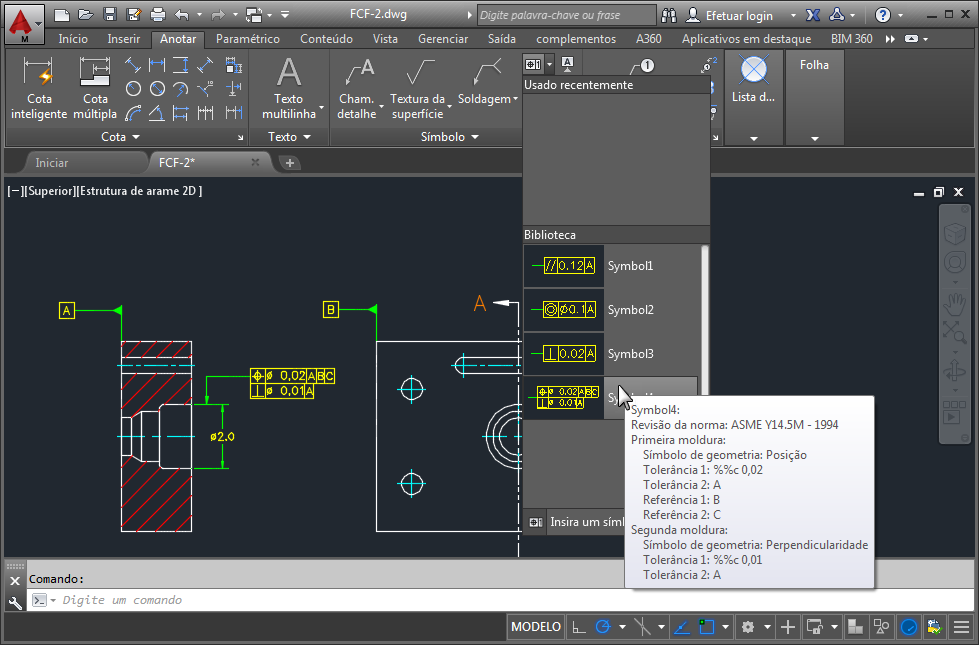Select the arc length dimension icon

click(x=132, y=113)
